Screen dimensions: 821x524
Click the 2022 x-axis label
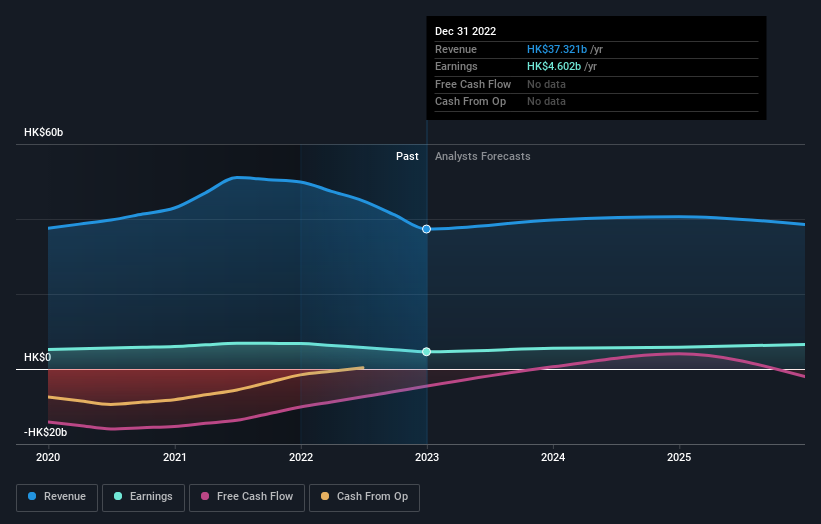(301, 458)
